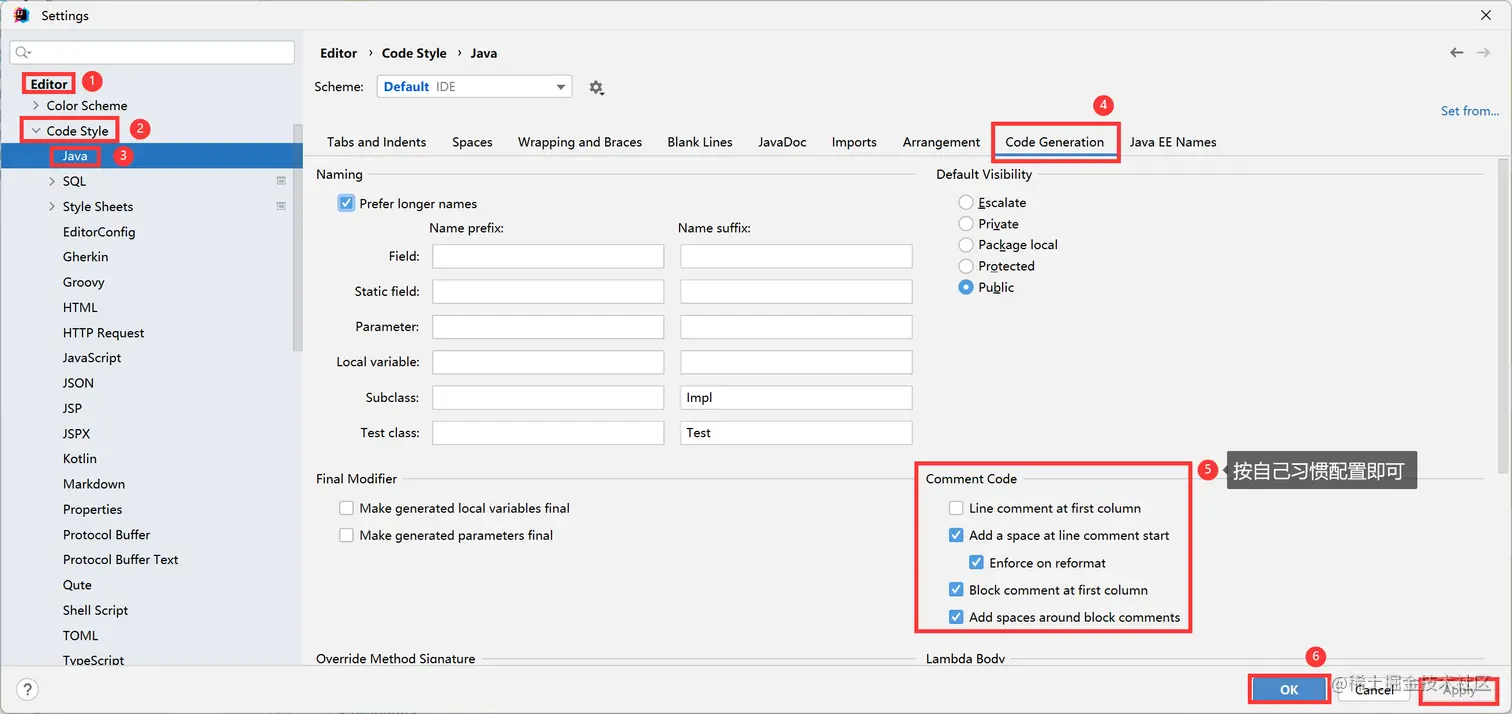Select Kotlin in the settings tree
1512x714 pixels.
pos(80,459)
